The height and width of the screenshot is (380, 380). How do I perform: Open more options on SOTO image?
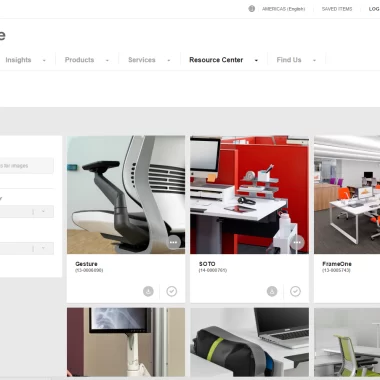click(297, 242)
